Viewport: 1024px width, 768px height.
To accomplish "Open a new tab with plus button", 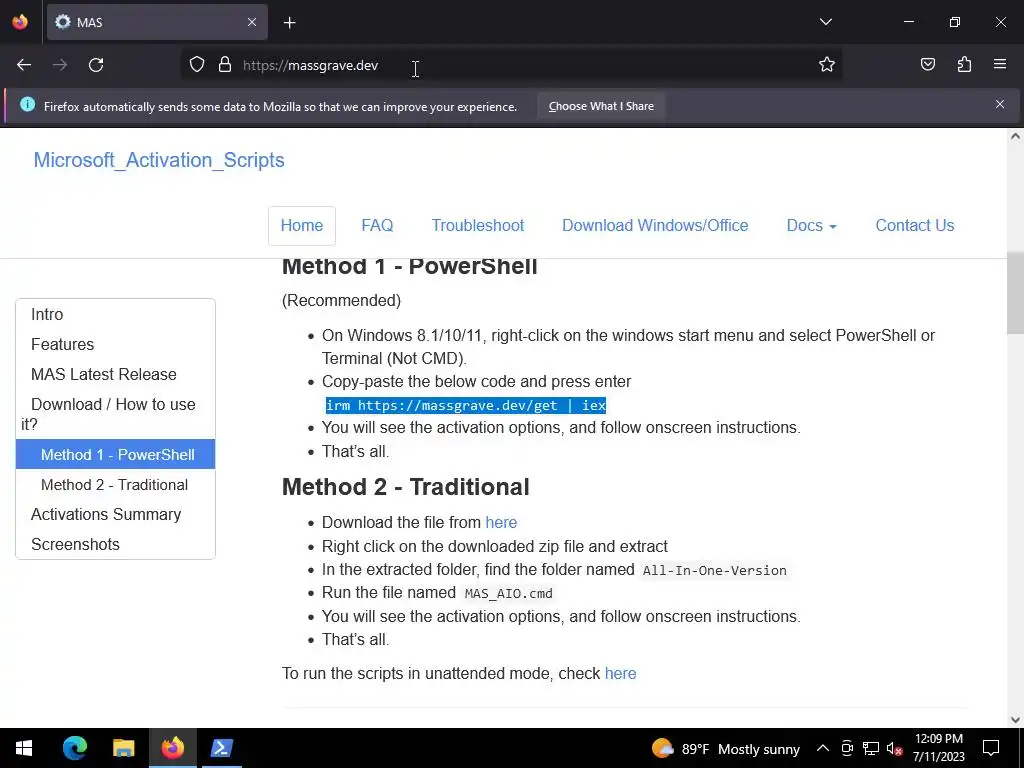I will click(x=289, y=23).
